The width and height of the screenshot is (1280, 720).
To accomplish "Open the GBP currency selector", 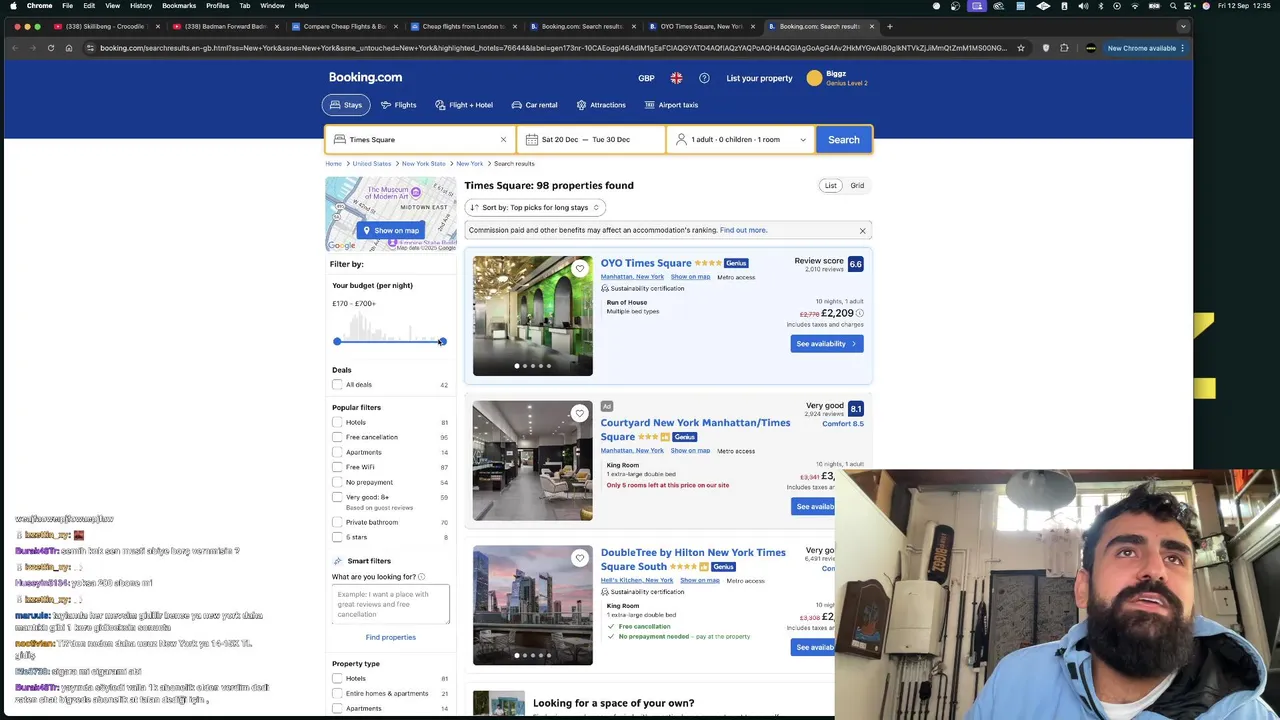I will click(646, 78).
